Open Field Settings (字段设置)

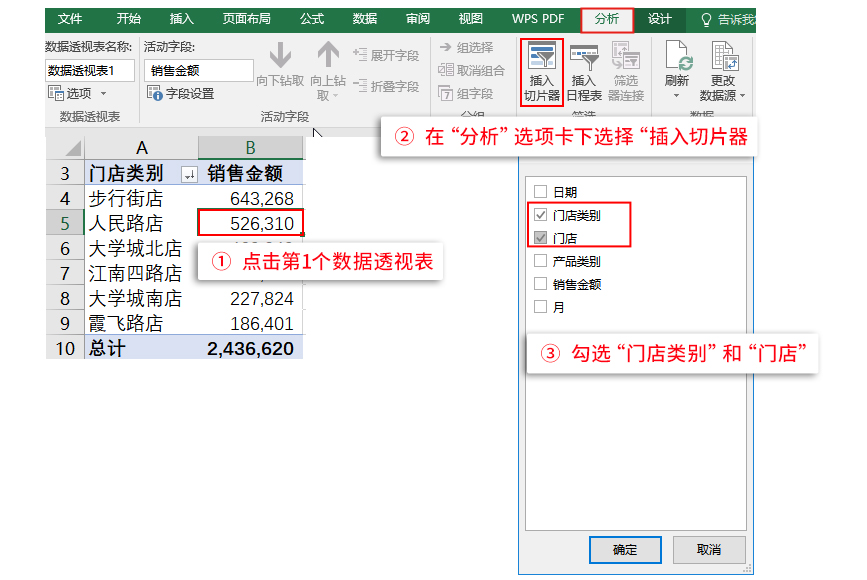[181, 93]
